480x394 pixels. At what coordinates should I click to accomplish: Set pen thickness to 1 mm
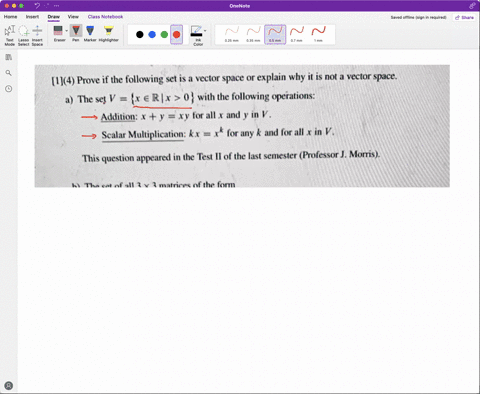318,34
